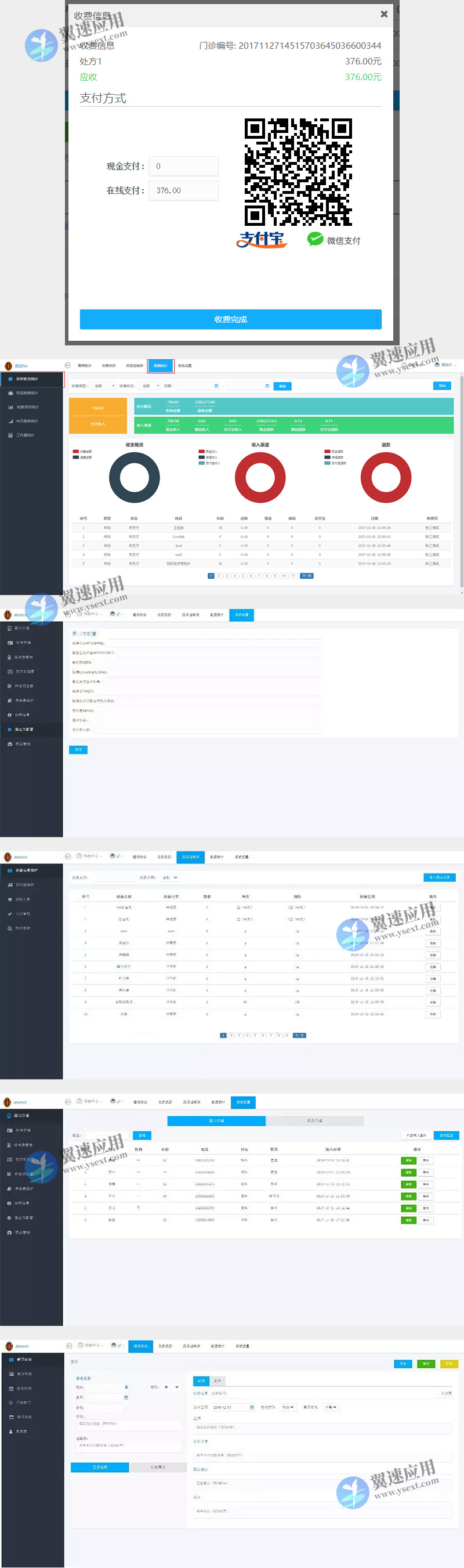Click the blue save button below 第三方配置 form
The height and width of the screenshot is (1568, 464).
pos(78,750)
